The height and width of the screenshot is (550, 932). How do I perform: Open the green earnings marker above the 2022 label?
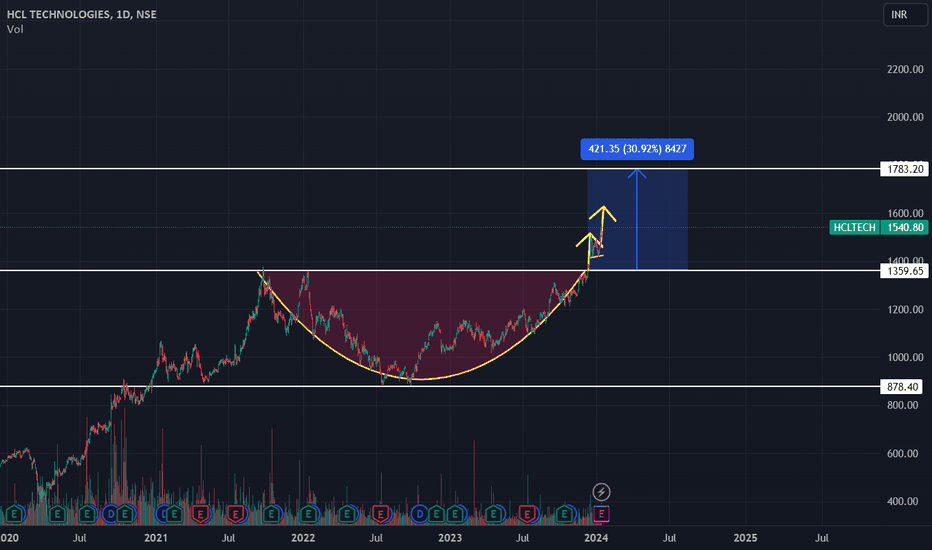[308, 514]
